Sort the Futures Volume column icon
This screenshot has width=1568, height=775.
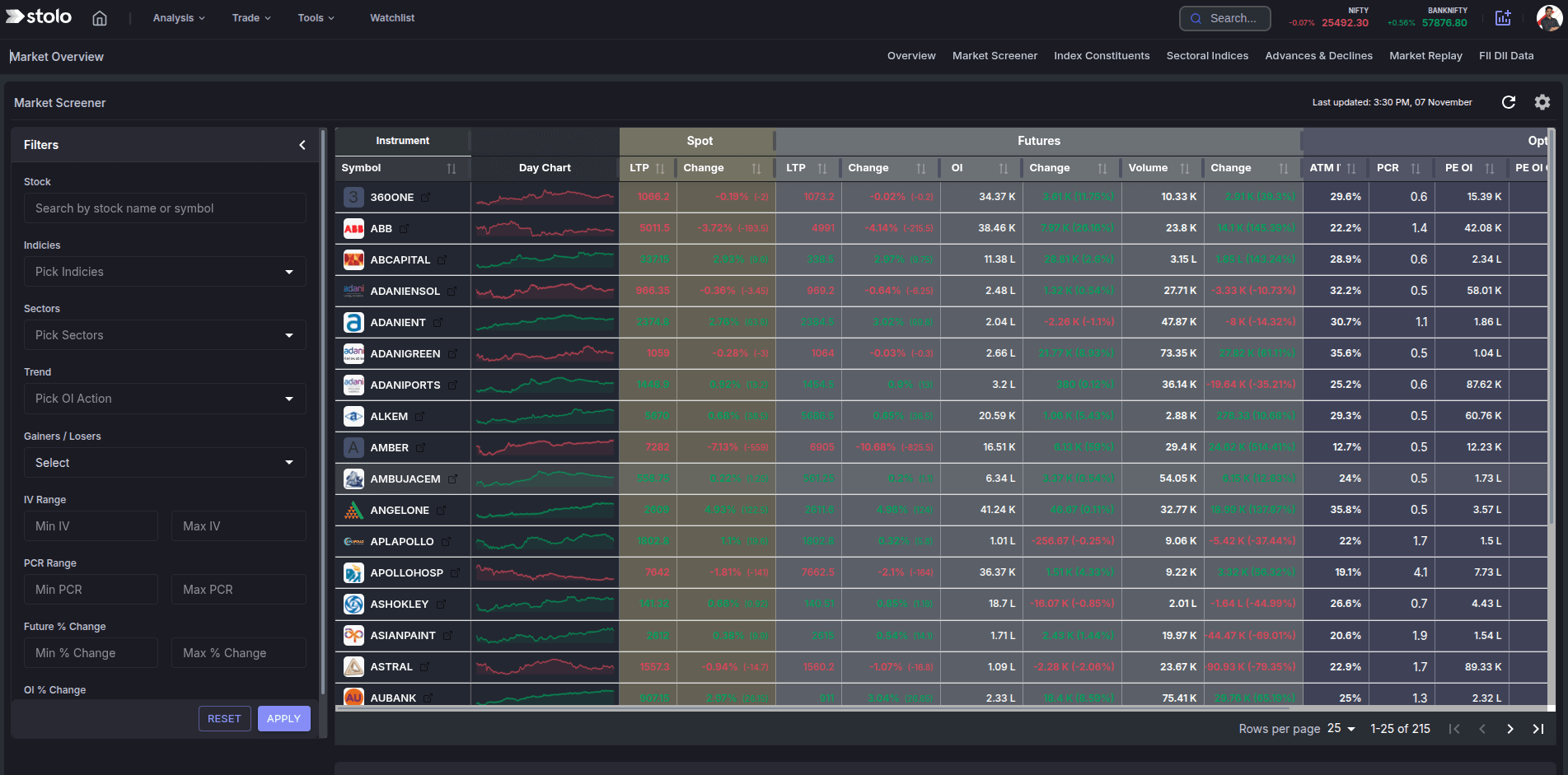(x=1186, y=168)
